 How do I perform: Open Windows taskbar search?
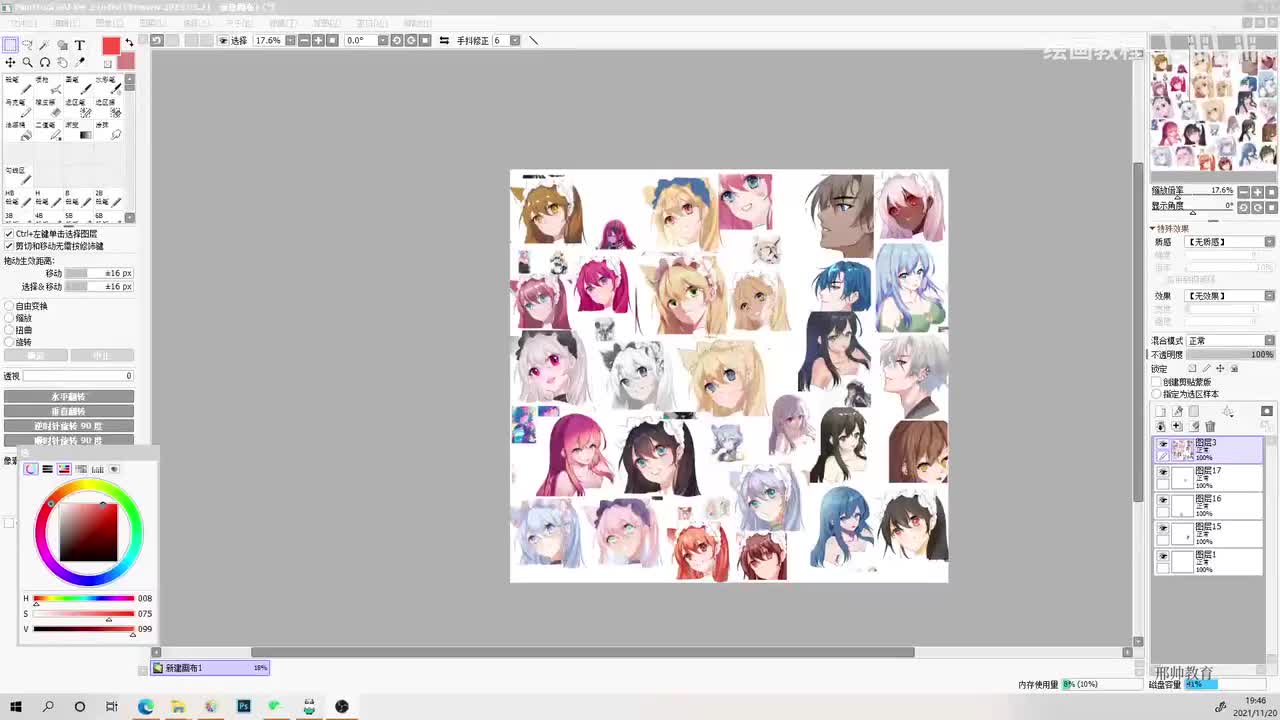48,706
